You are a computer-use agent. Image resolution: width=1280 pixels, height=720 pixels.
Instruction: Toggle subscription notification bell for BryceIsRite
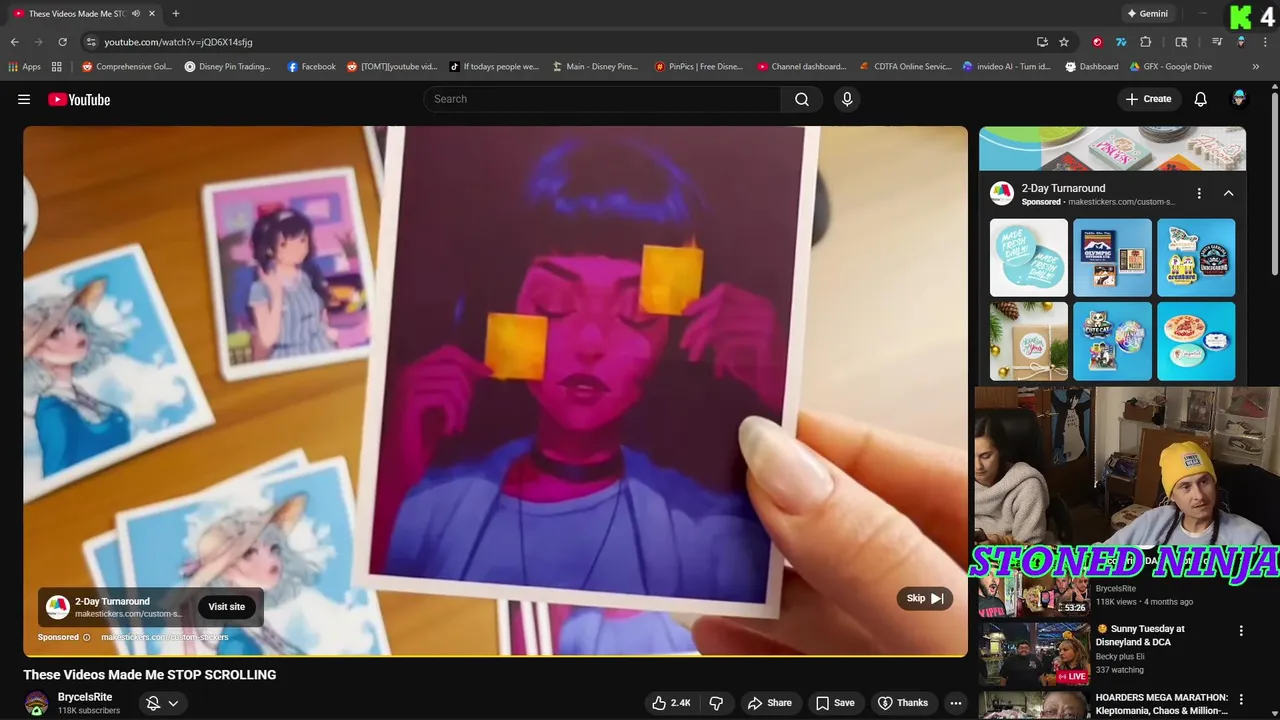[x=153, y=703]
